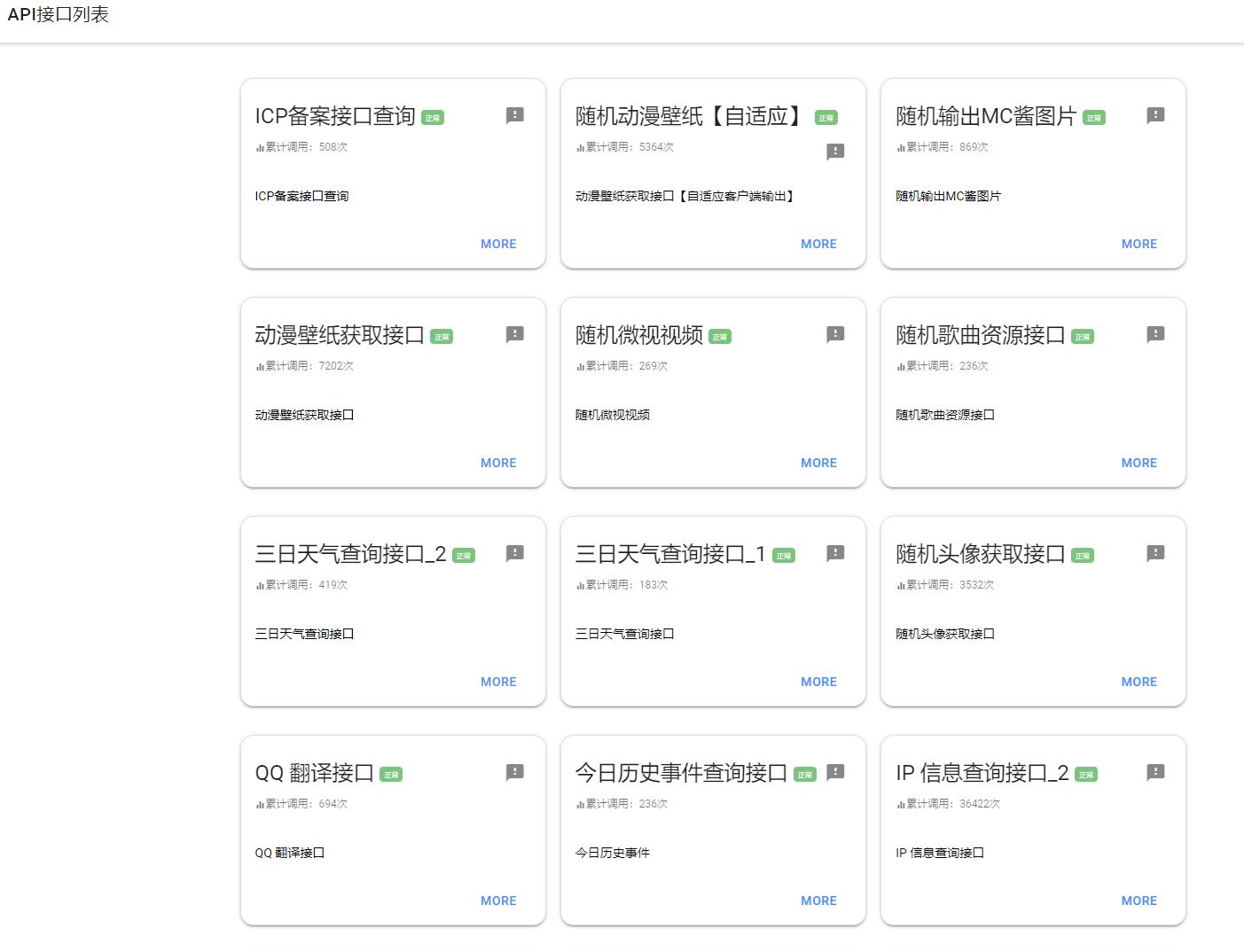Click 累计调用：5364次 call count
Screen dimensions: 1244x952
tap(625, 147)
